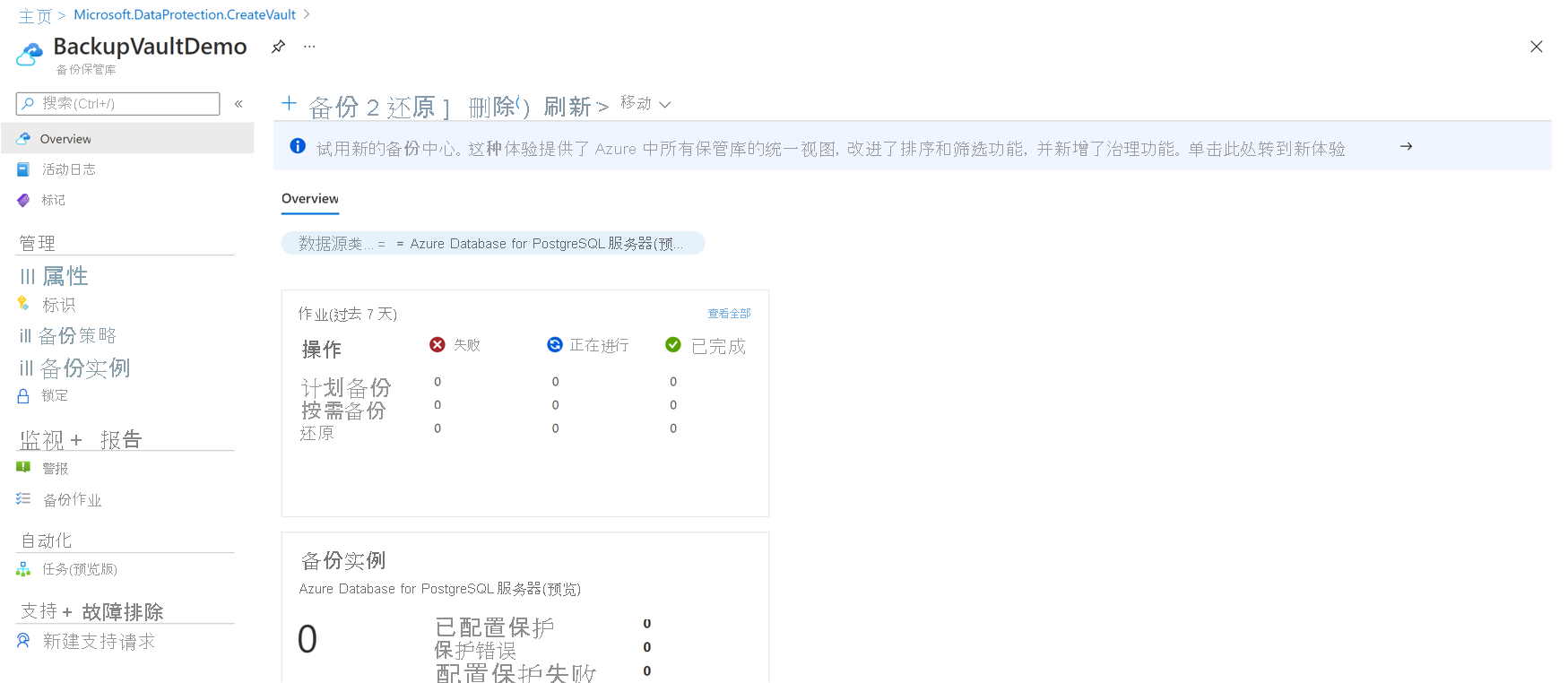Click 保护错误 in backup instances card
The width and height of the screenshot is (1568, 683).
tap(475, 651)
